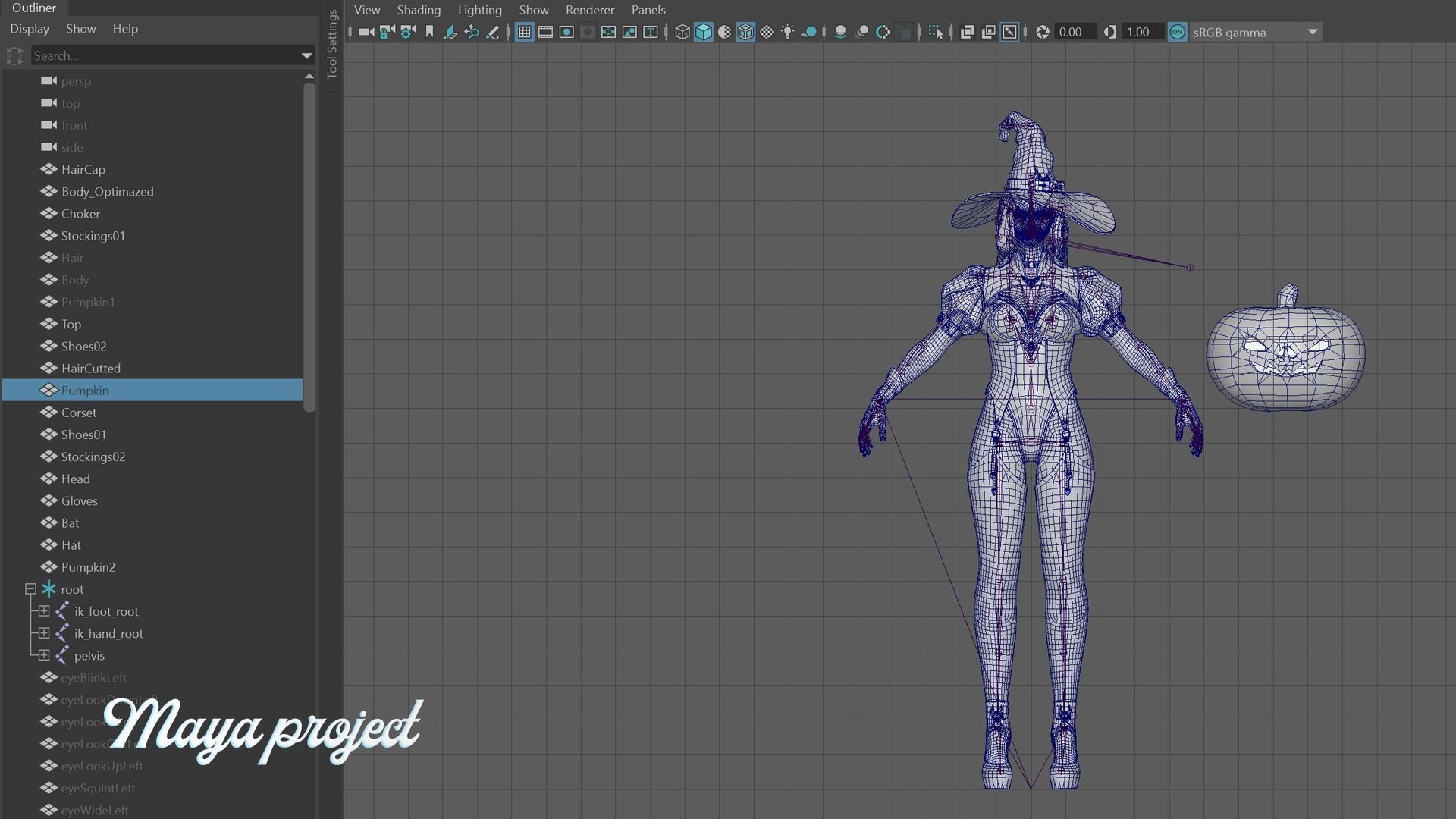Select the Hat object in Outliner
Viewport: 1456px width, 819px height.
pyautogui.click(x=71, y=545)
